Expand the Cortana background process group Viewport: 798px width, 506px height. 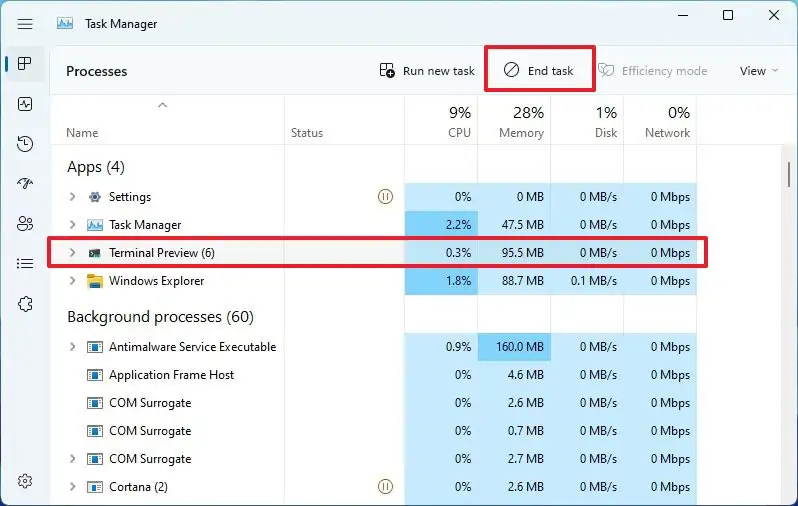tap(72, 487)
